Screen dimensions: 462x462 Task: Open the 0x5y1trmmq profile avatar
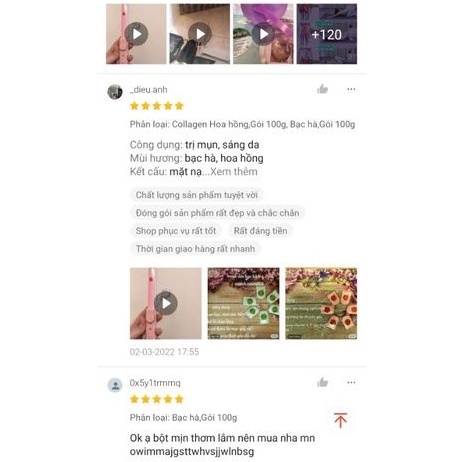[115, 385]
